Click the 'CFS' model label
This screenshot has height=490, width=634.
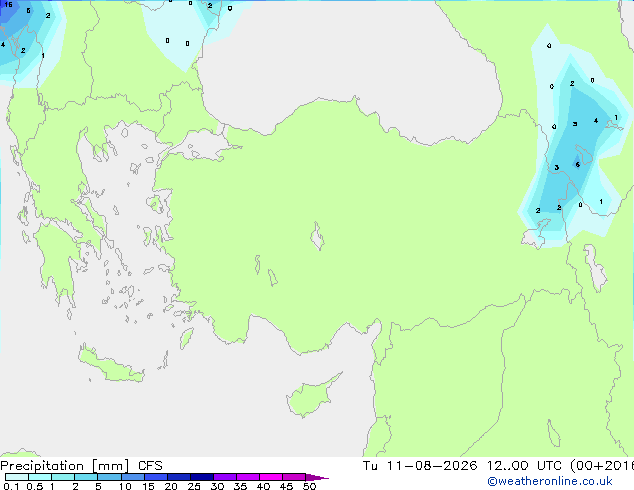tap(150, 466)
